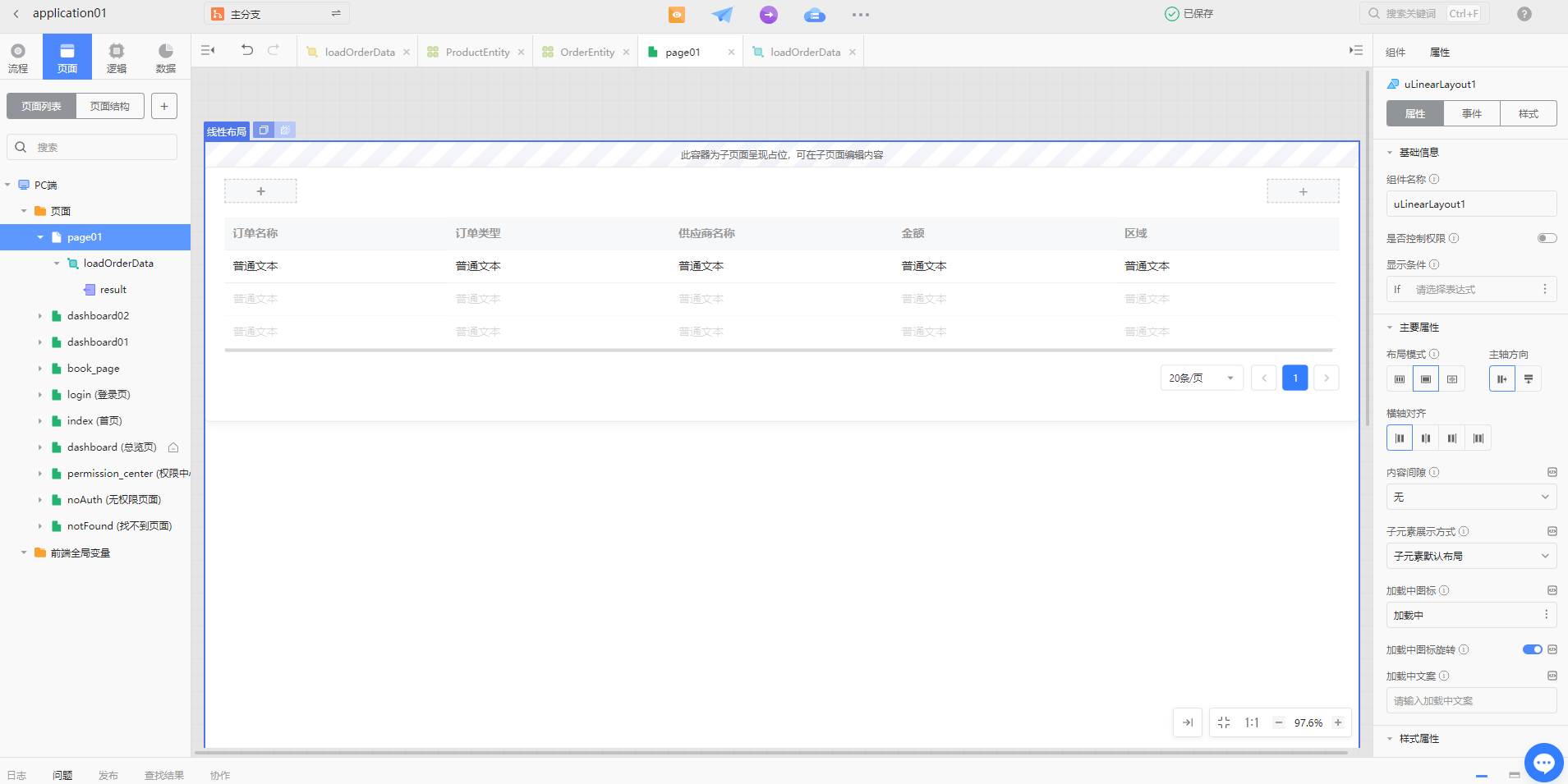Expand the 前端全局变量 folder
Viewport: 1568px width, 784px height.
(24, 552)
